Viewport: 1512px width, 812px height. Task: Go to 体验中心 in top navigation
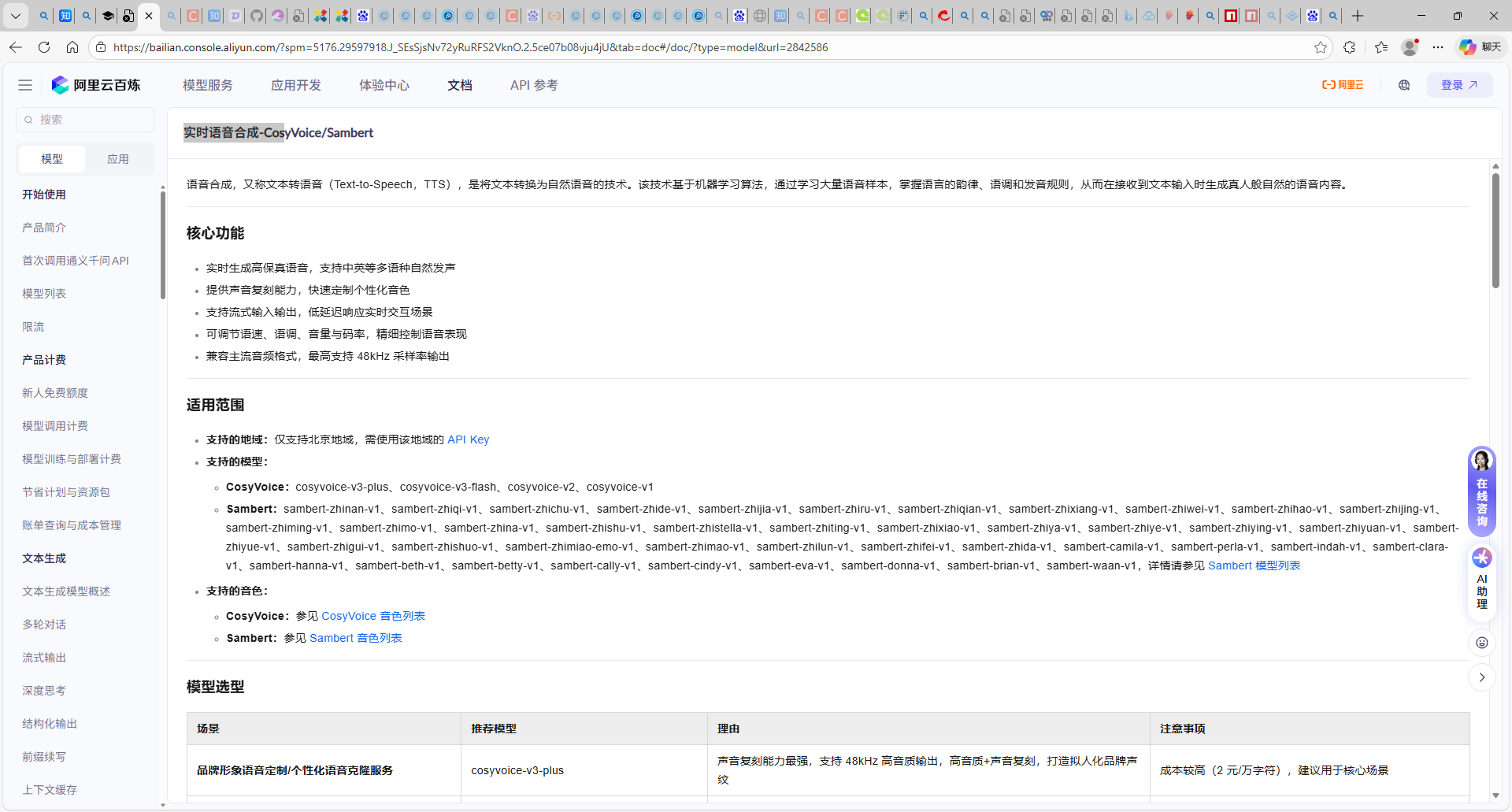384,85
